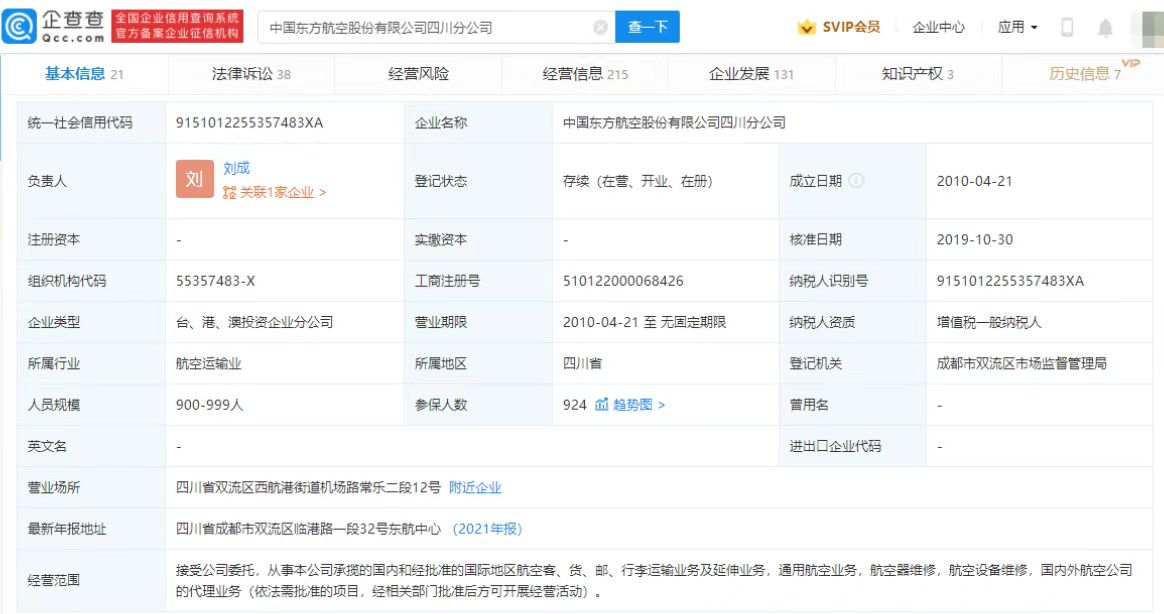Click business term 2010-04-21 至 无固定期限
Image resolution: width=1164 pixels, height=614 pixels.
(x=644, y=322)
